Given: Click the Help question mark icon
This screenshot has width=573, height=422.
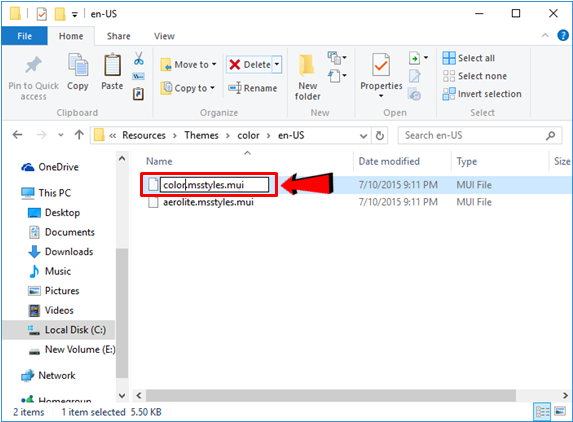Looking at the screenshot, I should [563, 35].
